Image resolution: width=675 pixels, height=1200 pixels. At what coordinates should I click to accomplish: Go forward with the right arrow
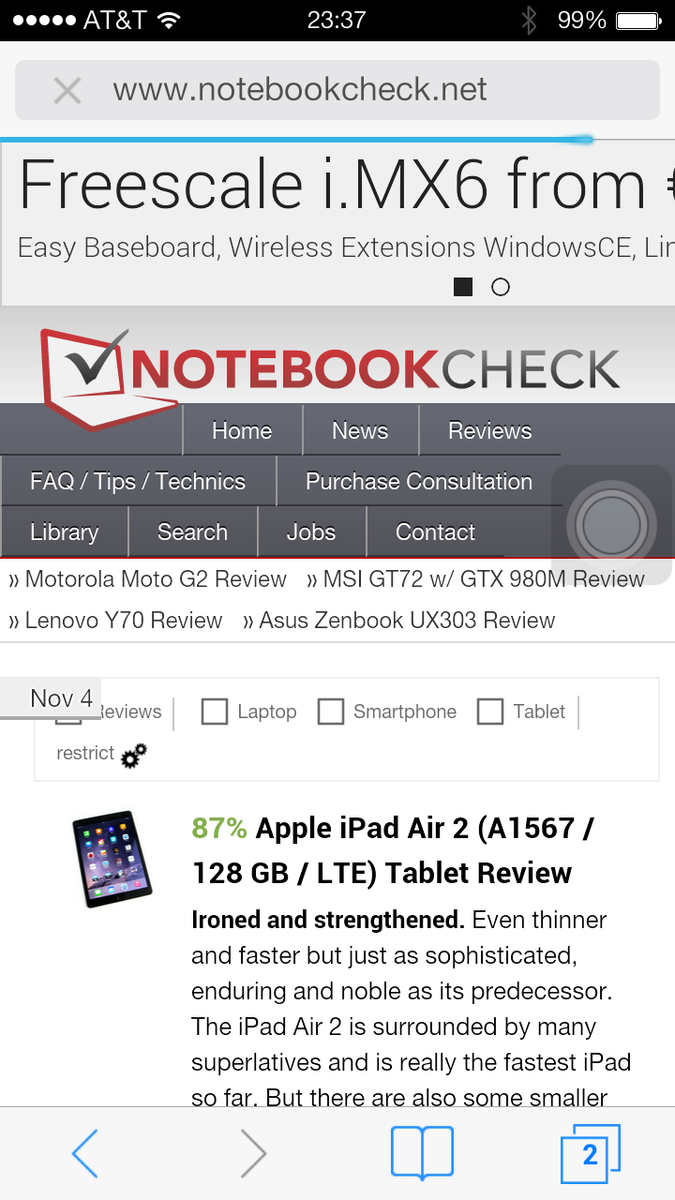(x=254, y=1155)
